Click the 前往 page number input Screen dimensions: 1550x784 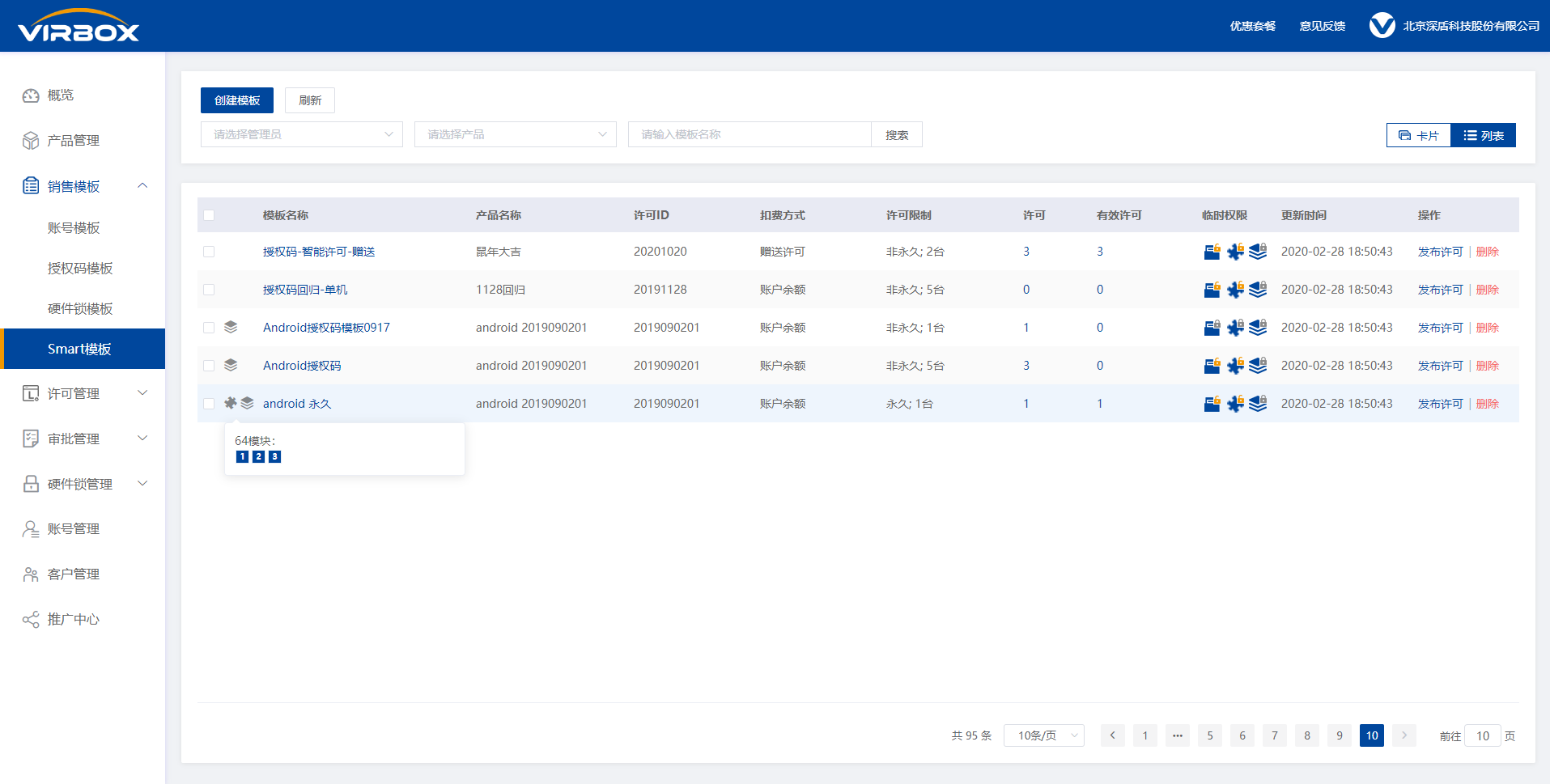pyautogui.click(x=1483, y=735)
